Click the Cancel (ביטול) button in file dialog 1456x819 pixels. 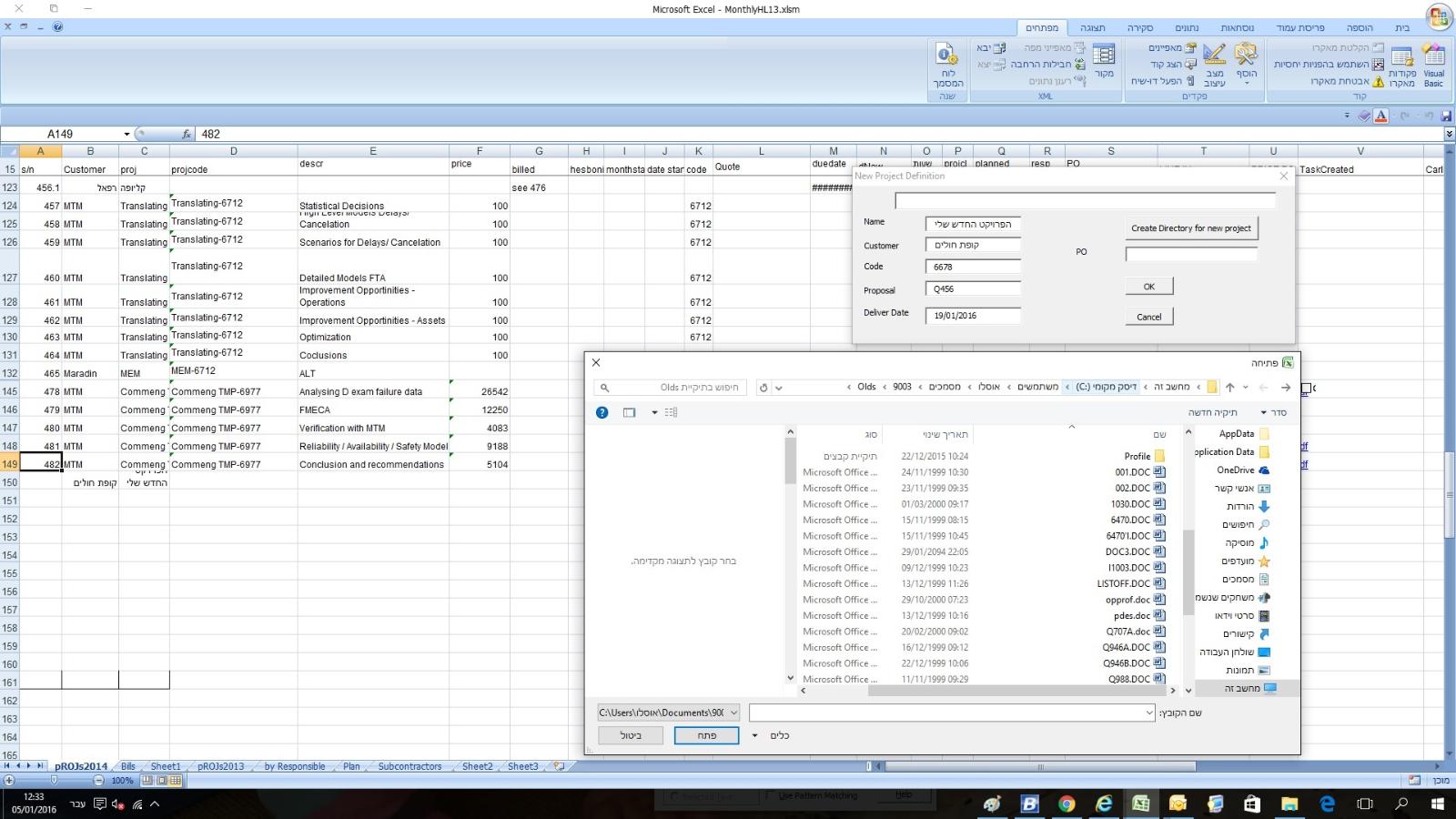[x=631, y=735]
